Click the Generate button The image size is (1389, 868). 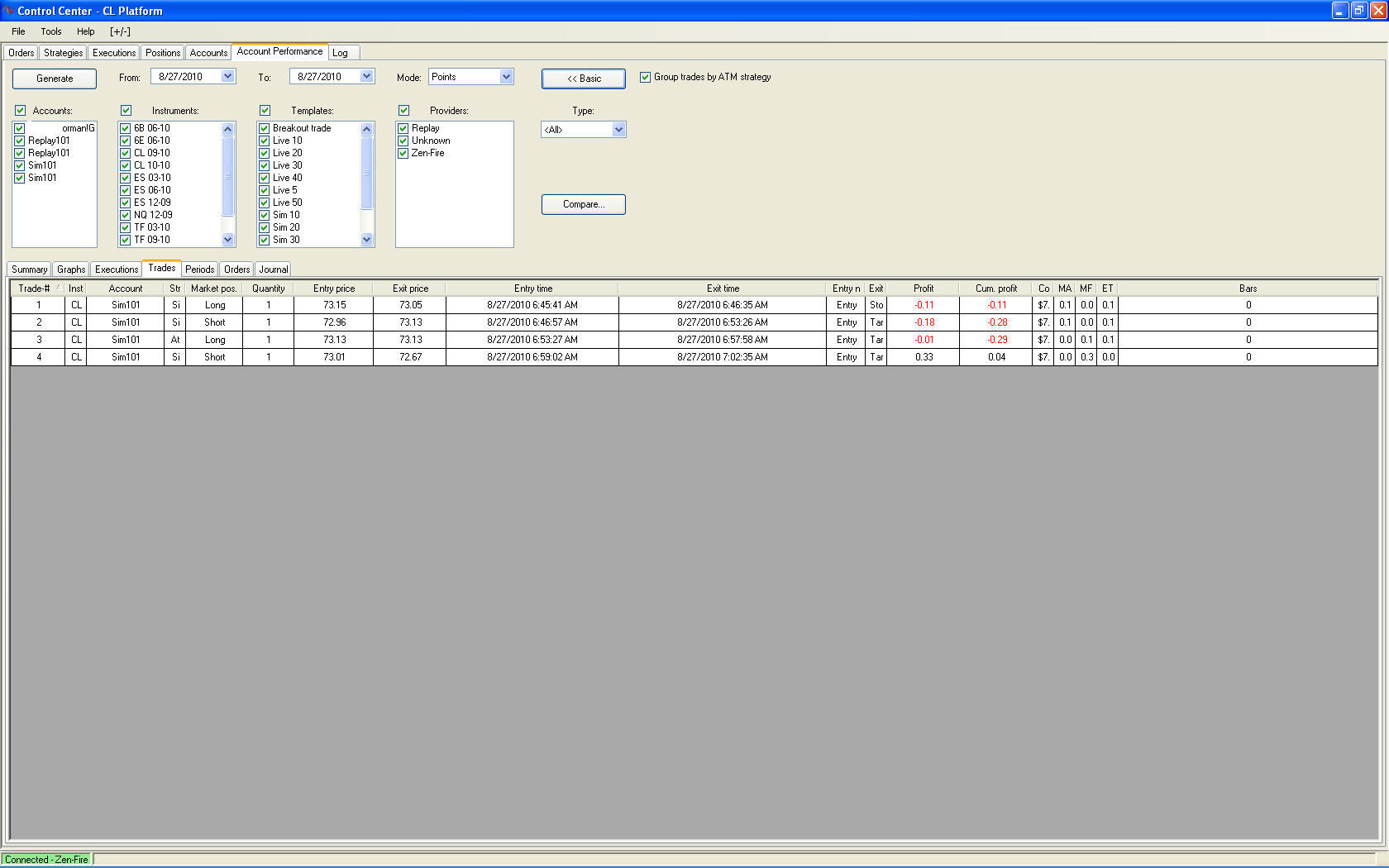55,79
